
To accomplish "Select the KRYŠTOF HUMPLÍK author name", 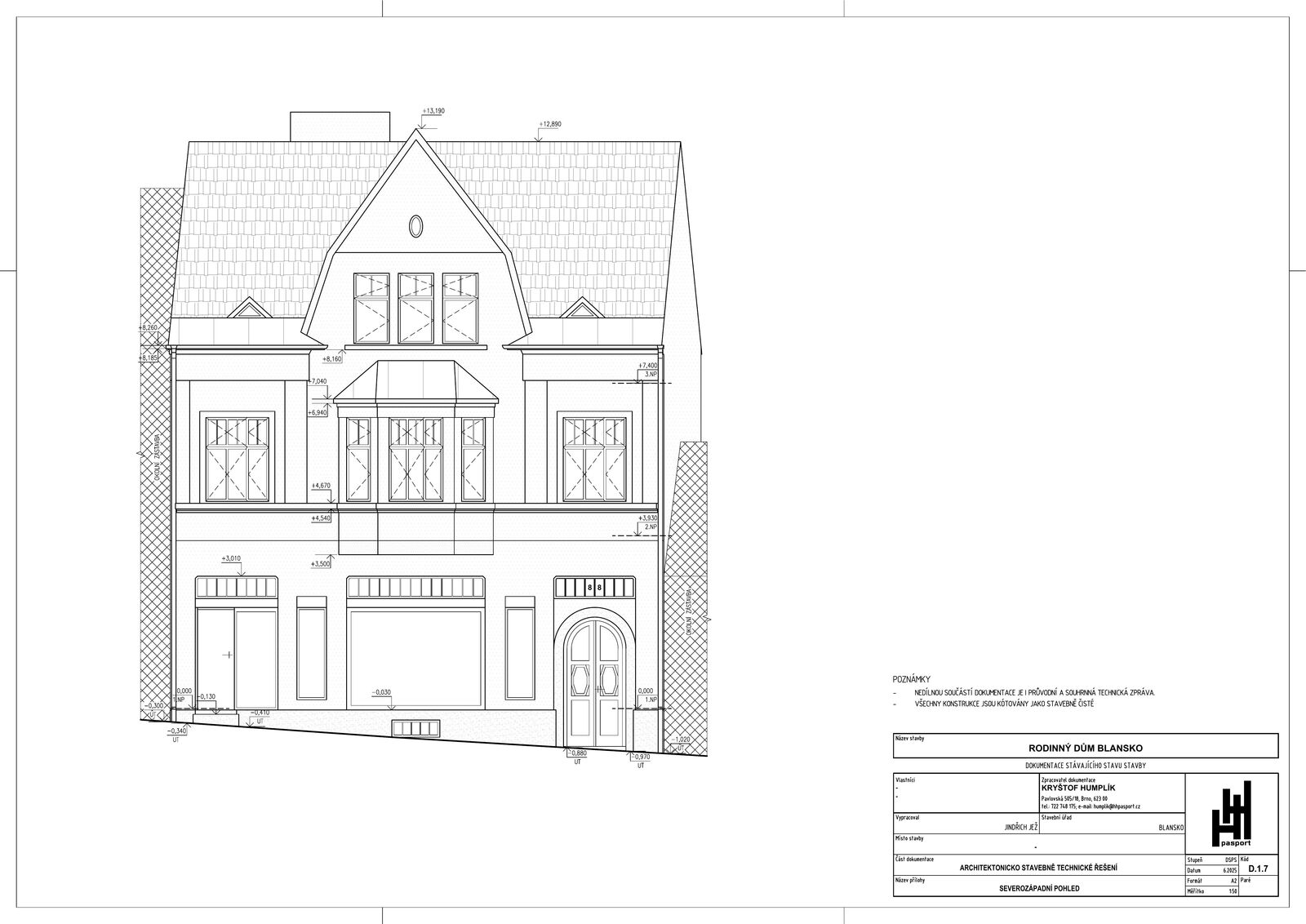I will (x=1077, y=788).
